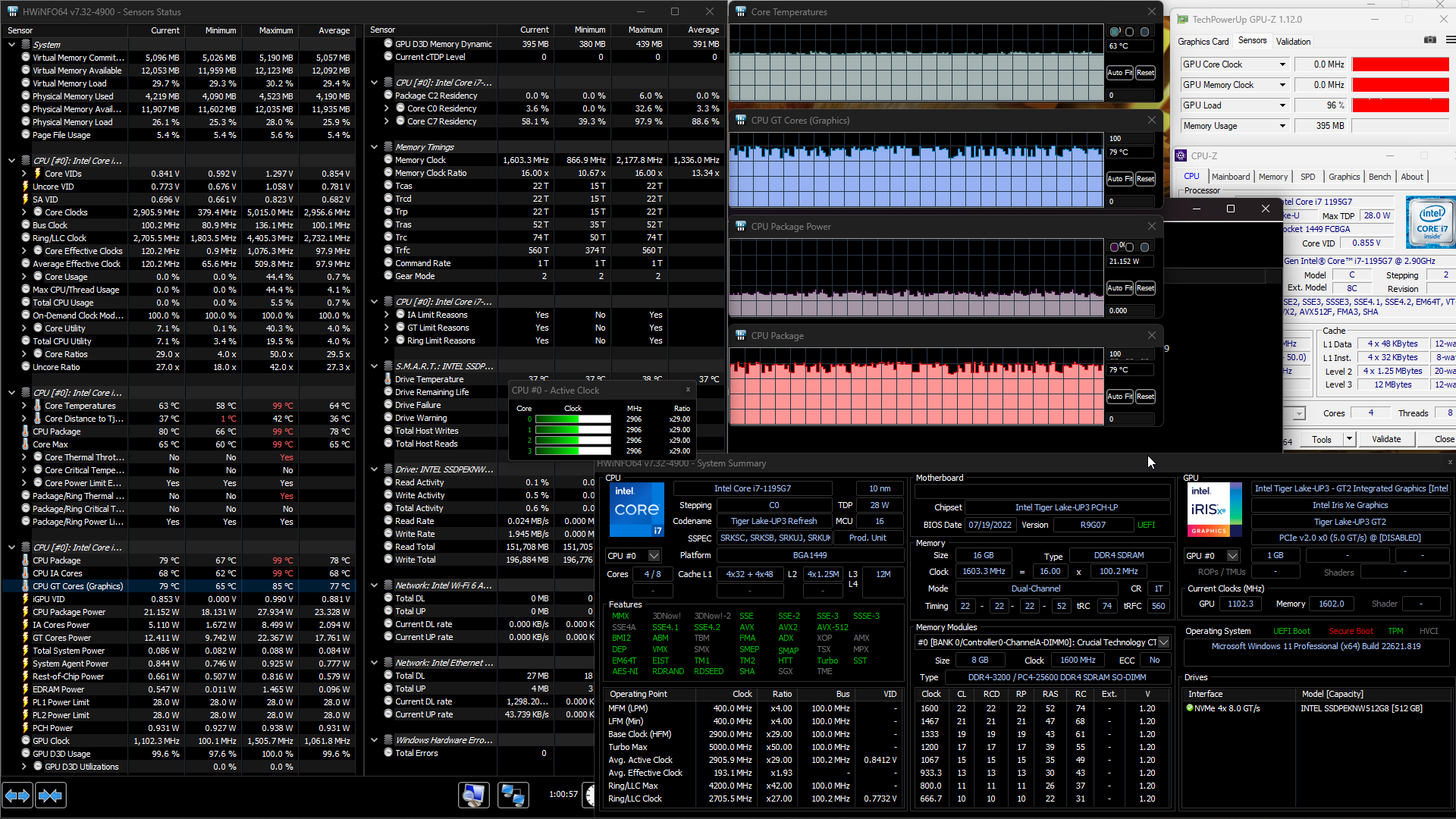Toggle first series dot in CPU Package Power graph
Screen dimensions: 1456x819
point(1115,247)
